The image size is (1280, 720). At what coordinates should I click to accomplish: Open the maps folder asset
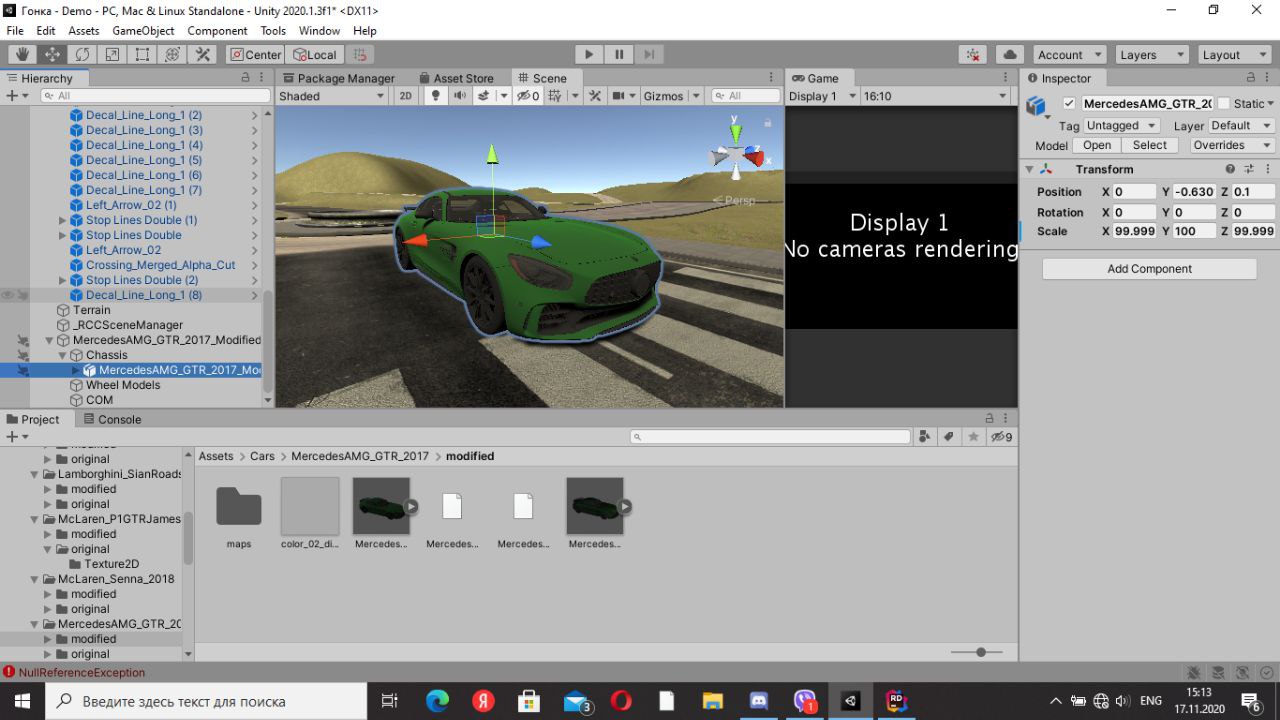tap(239, 514)
